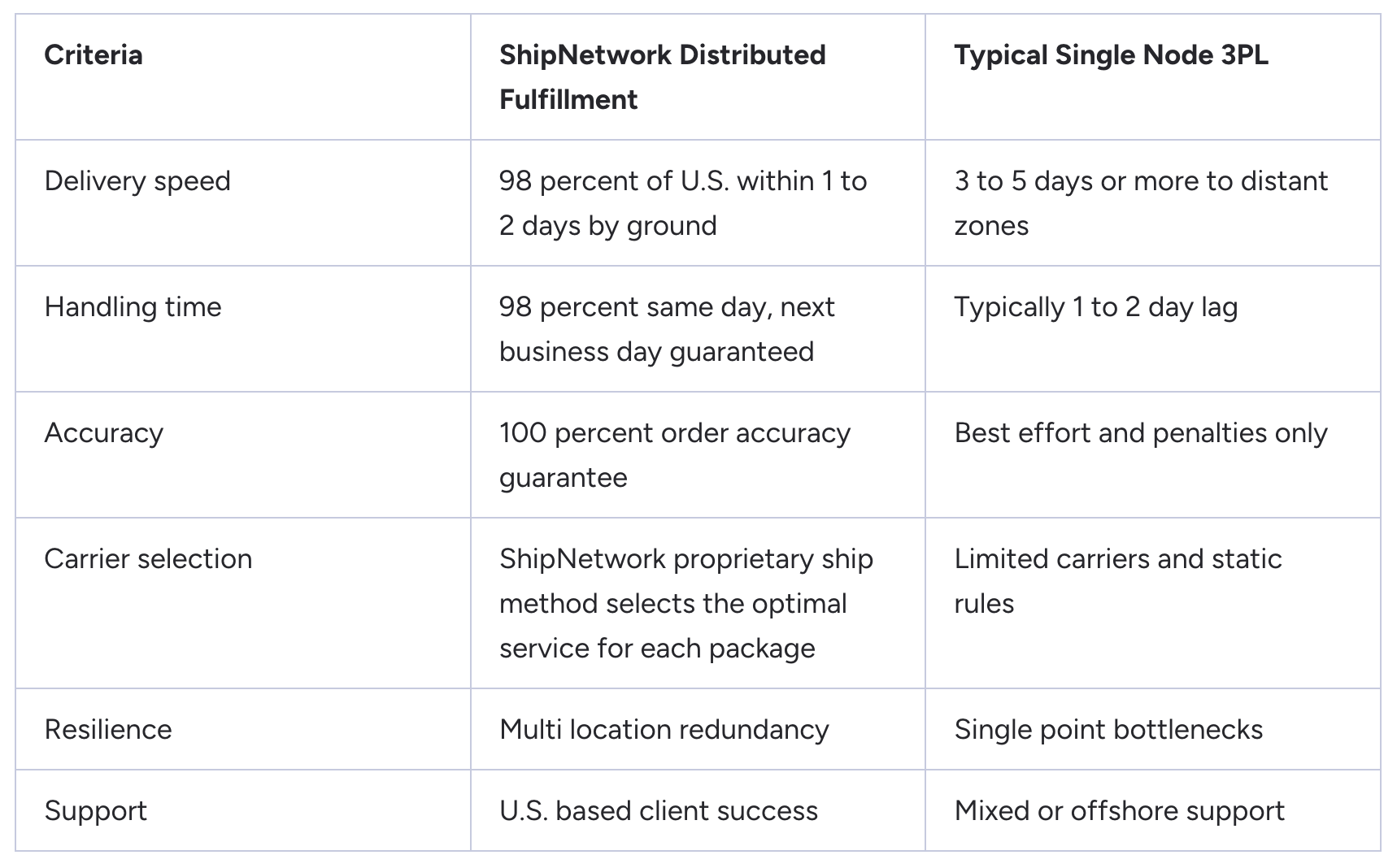This screenshot has height=868, width=1397.
Task: Click the Single point bottlenecks cell
Action: tap(1108, 730)
